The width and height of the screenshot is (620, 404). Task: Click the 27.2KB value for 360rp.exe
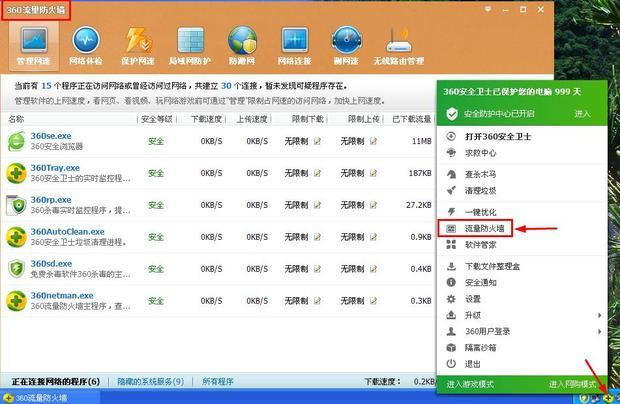point(419,205)
